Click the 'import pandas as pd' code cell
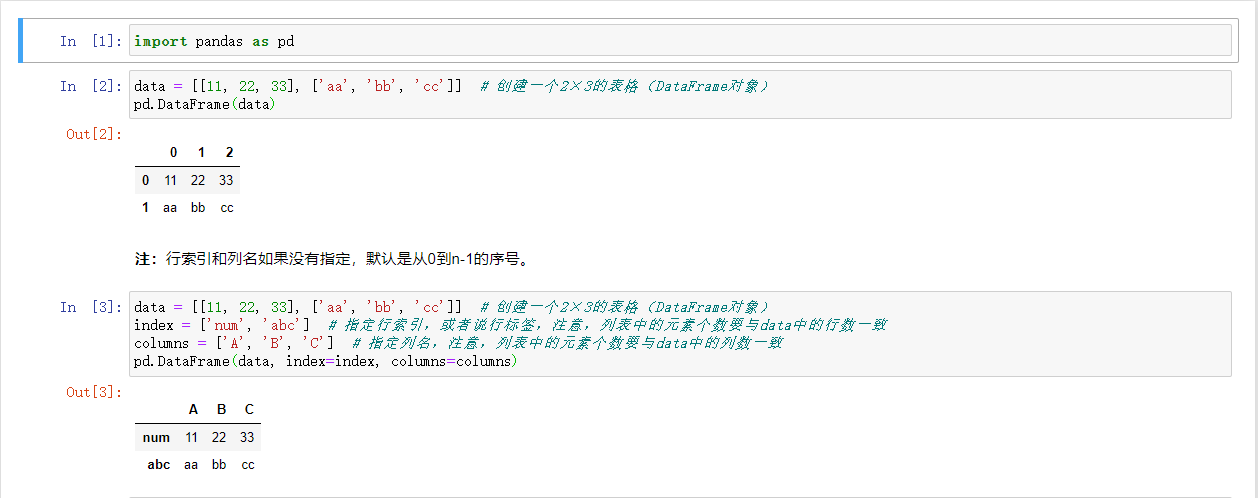The width and height of the screenshot is (1258, 498). coord(680,41)
